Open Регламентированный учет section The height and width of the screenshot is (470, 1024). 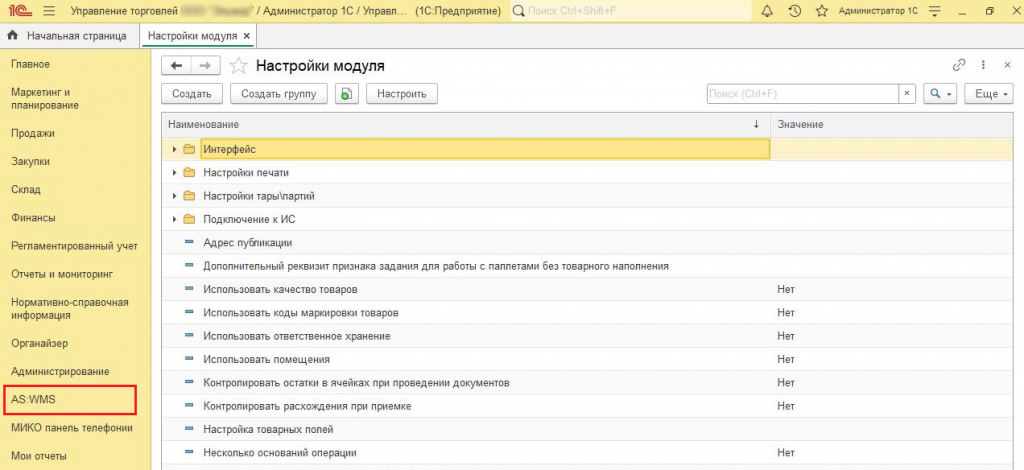[74, 246]
